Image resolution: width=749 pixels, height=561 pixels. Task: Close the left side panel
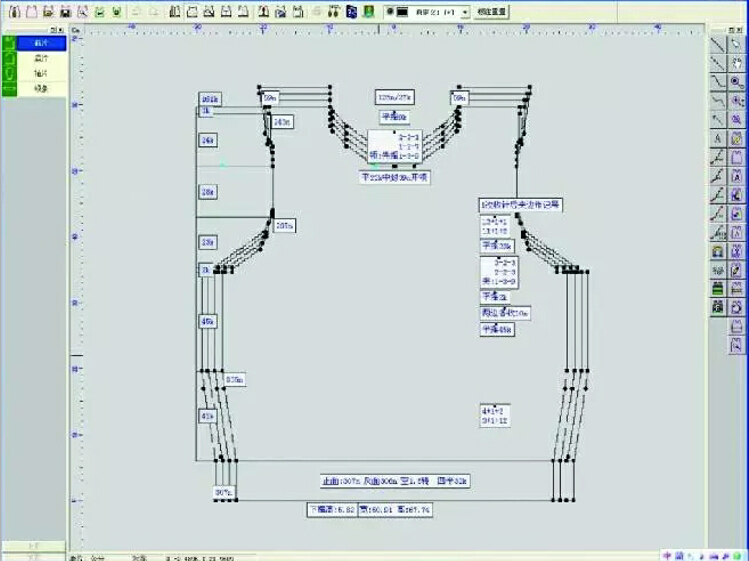[x=63, y=33]
